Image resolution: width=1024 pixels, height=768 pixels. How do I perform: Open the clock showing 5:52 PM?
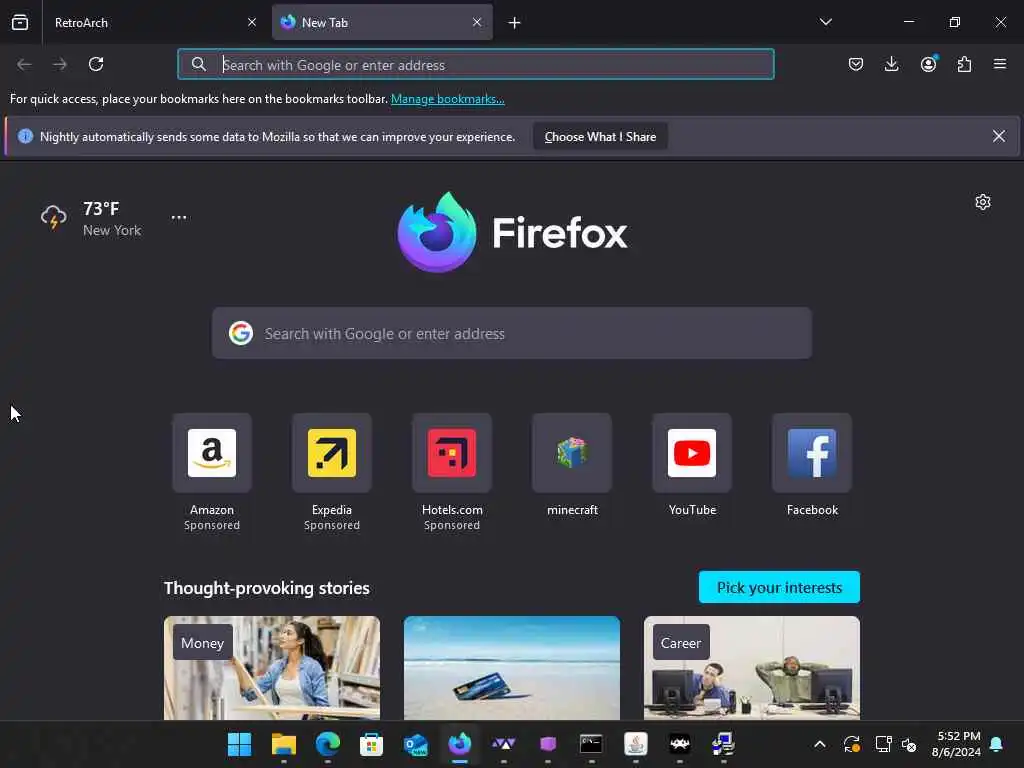(957, 744)
